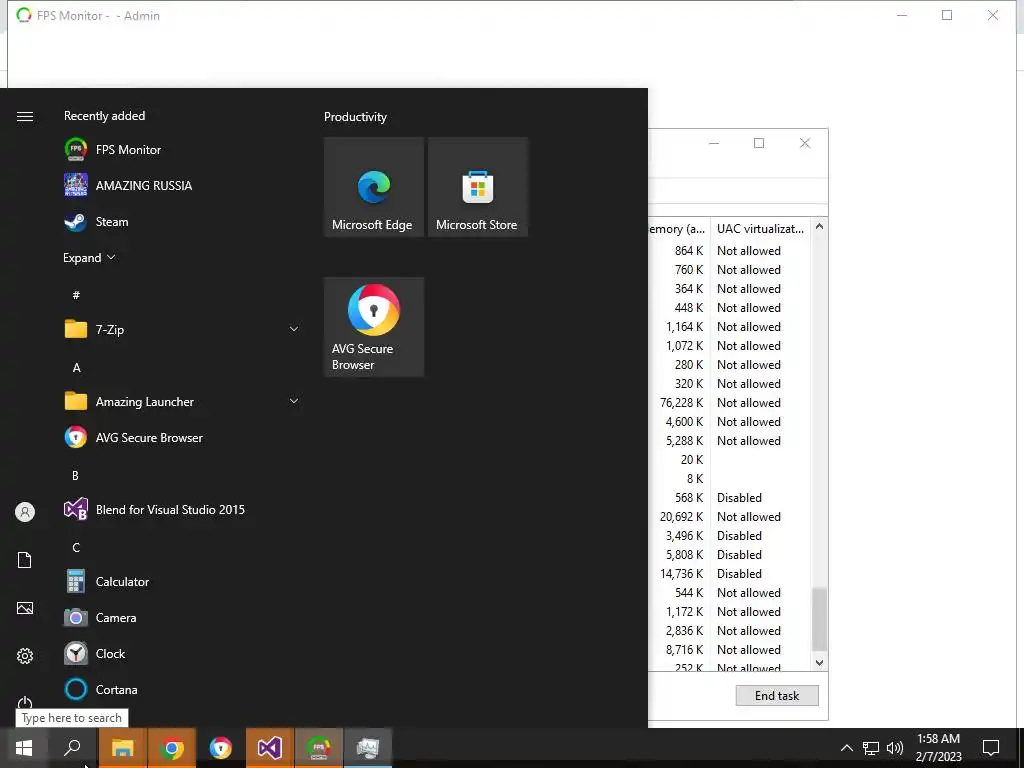1024x768 pixels.
Task: Expand the Recently added list
Action: (x=89, y=258)
